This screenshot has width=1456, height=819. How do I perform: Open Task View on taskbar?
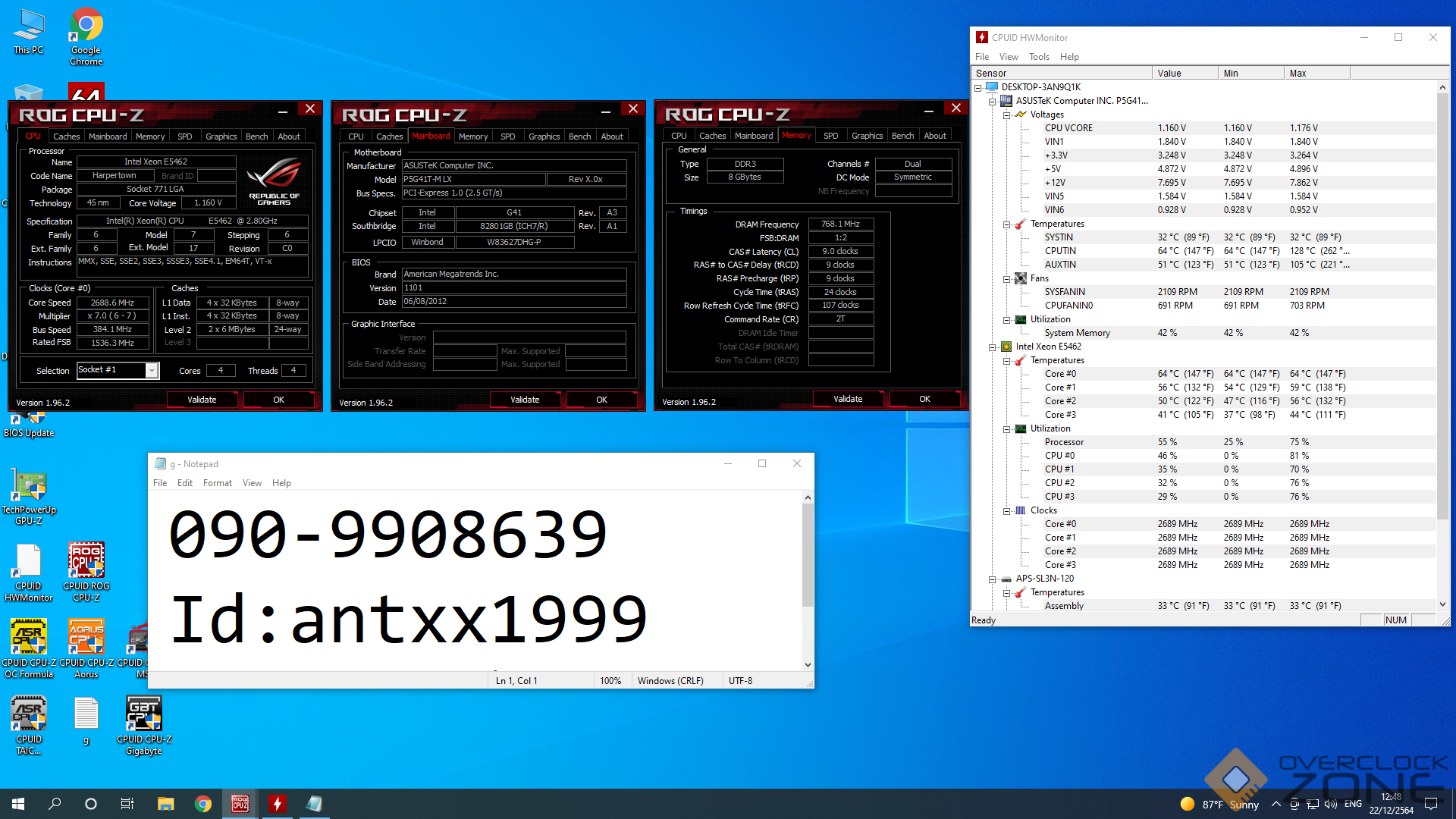coord(127,804)
